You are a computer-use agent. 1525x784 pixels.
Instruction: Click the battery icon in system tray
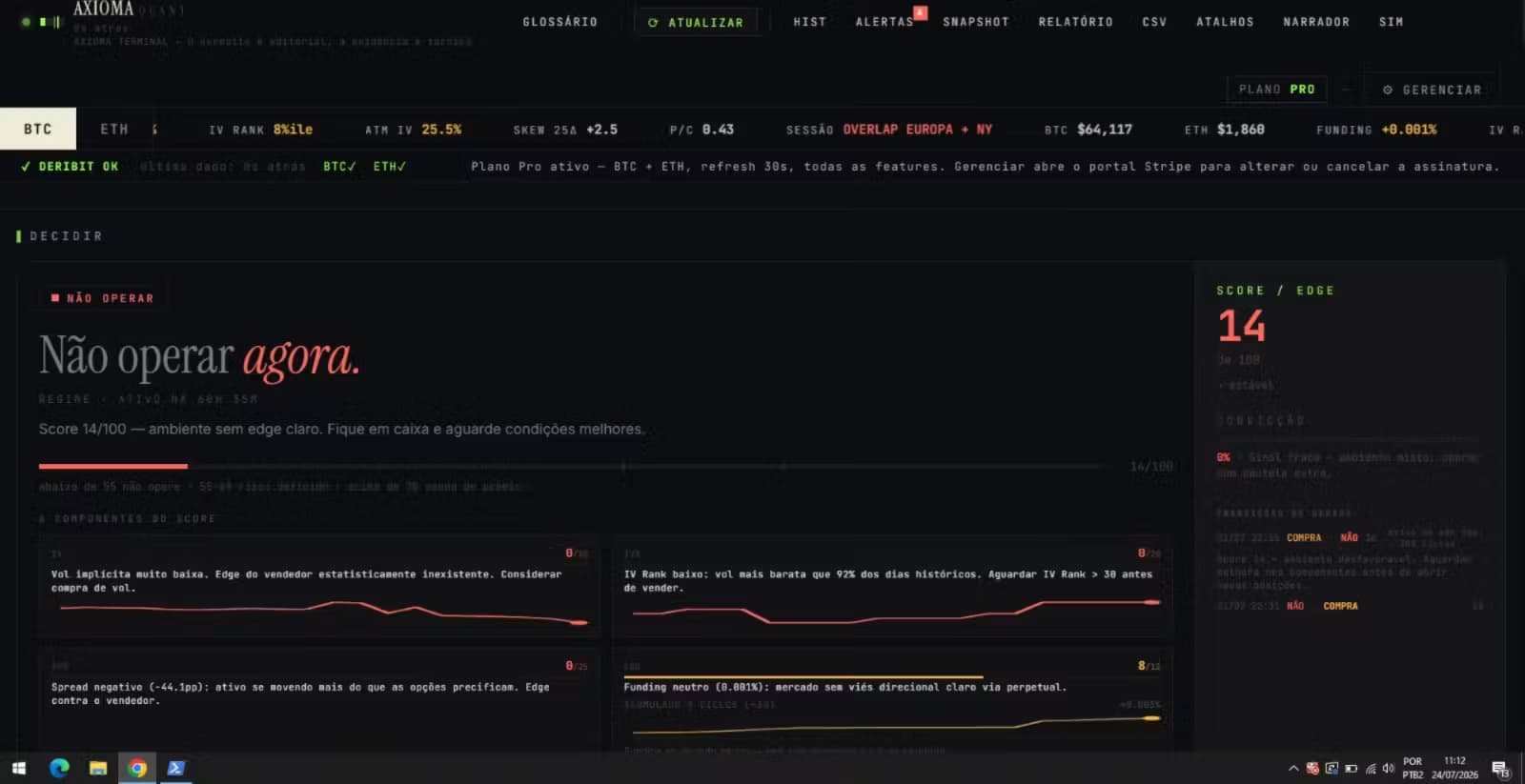tap(1351, 768)
